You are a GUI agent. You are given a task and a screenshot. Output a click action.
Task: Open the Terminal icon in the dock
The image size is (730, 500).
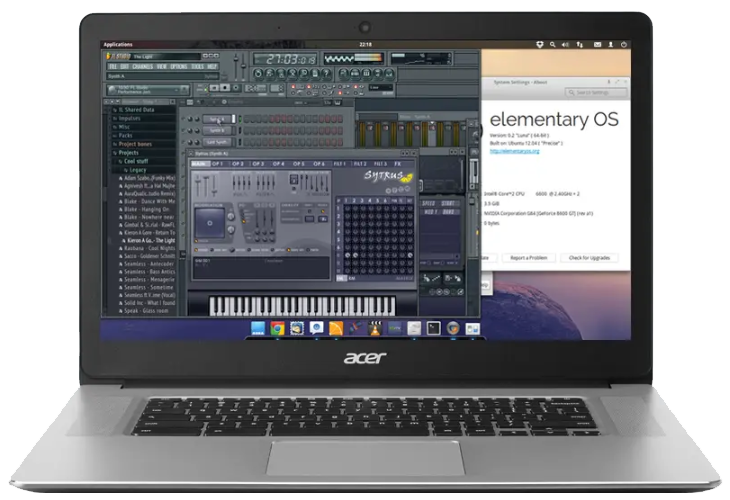(433, 329)
